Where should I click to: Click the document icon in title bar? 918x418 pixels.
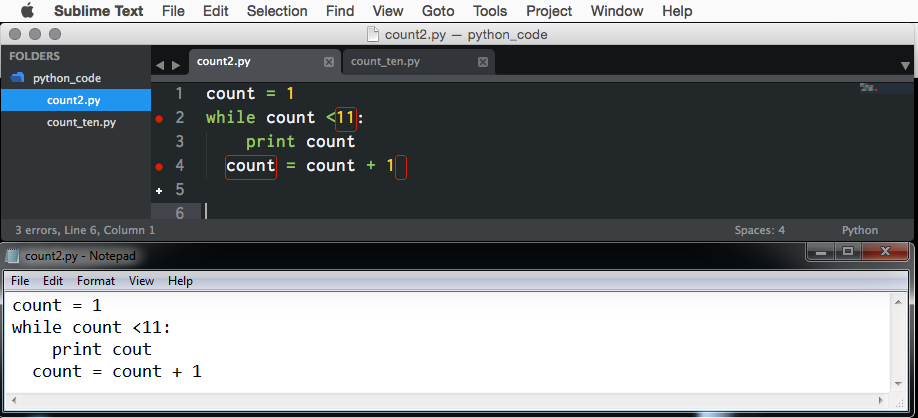click(372, 35)
